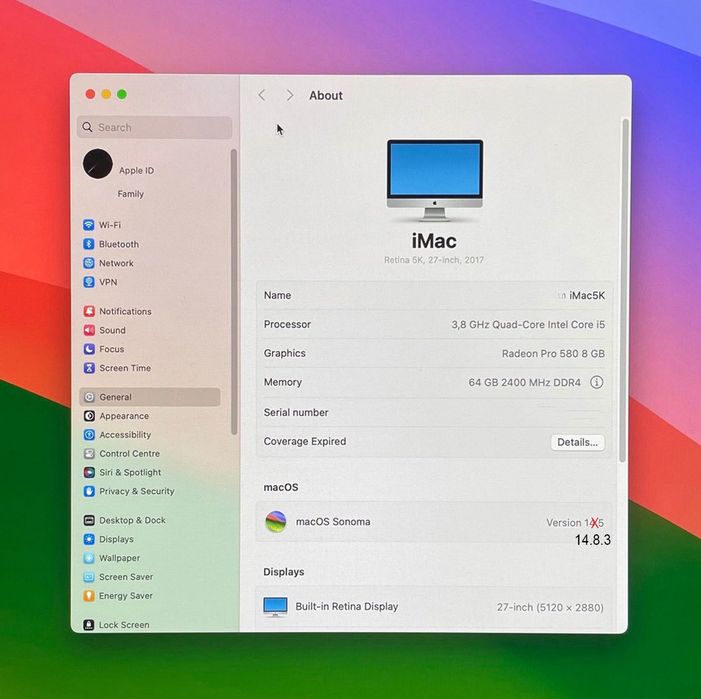Click the magnifier icon in the Search field

pyautogui.click(x=88, y=127)
